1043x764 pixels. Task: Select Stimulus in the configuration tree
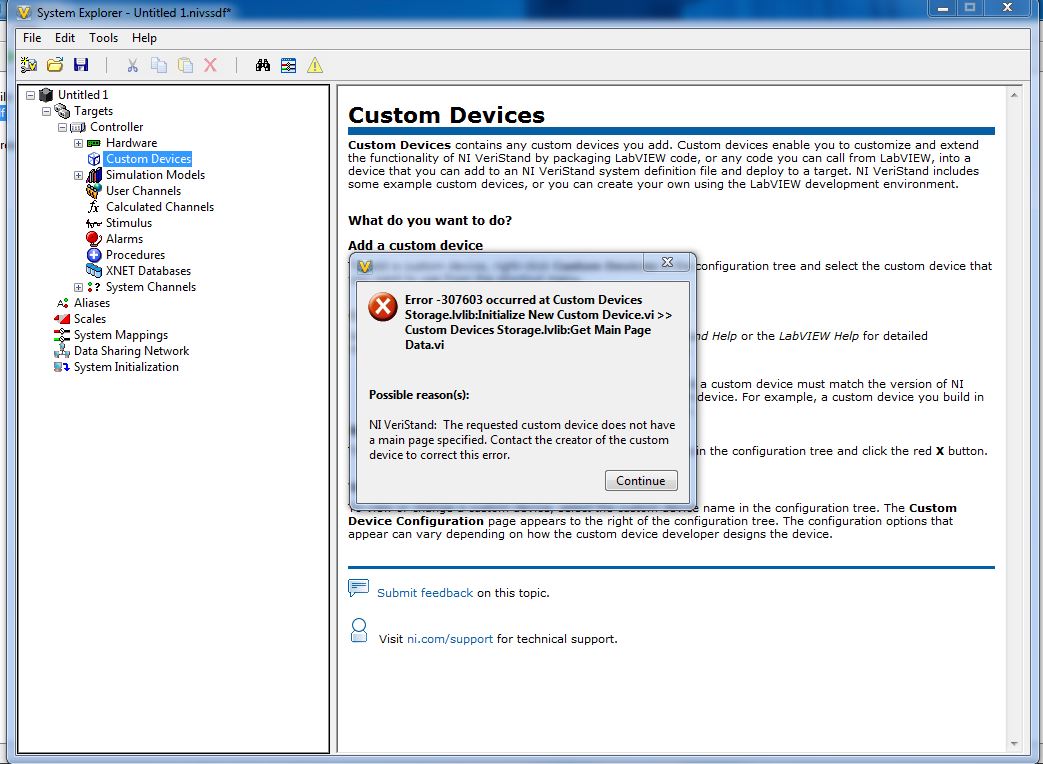(129, 223)
